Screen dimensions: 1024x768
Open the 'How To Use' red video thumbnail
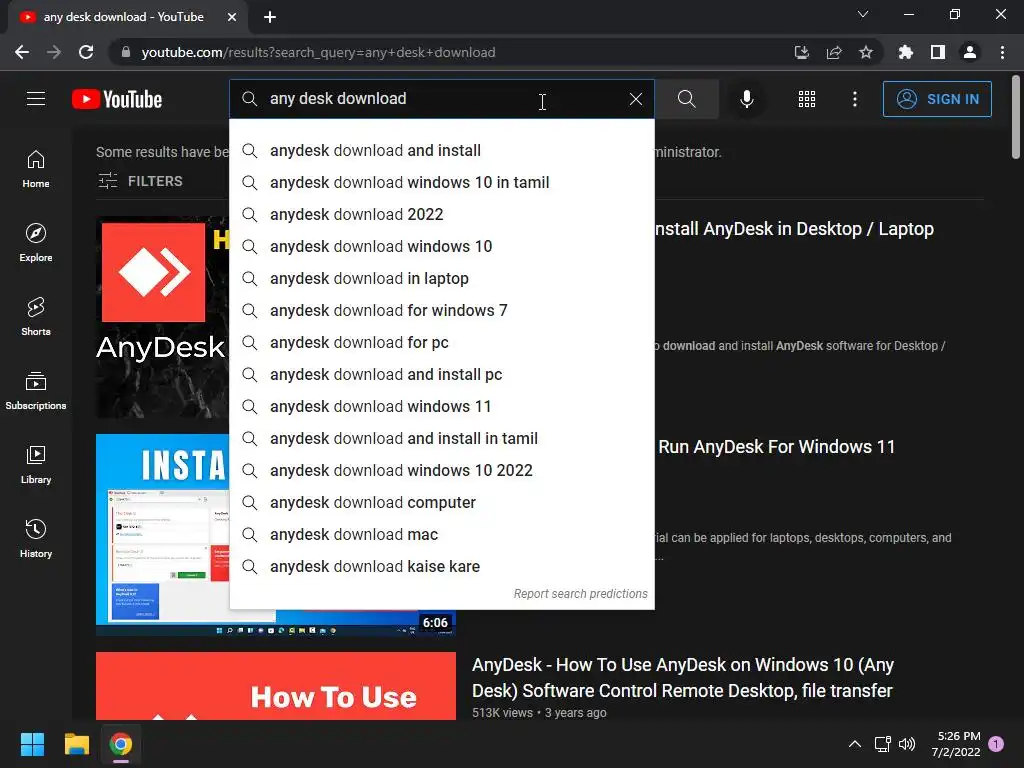(276, 686)
